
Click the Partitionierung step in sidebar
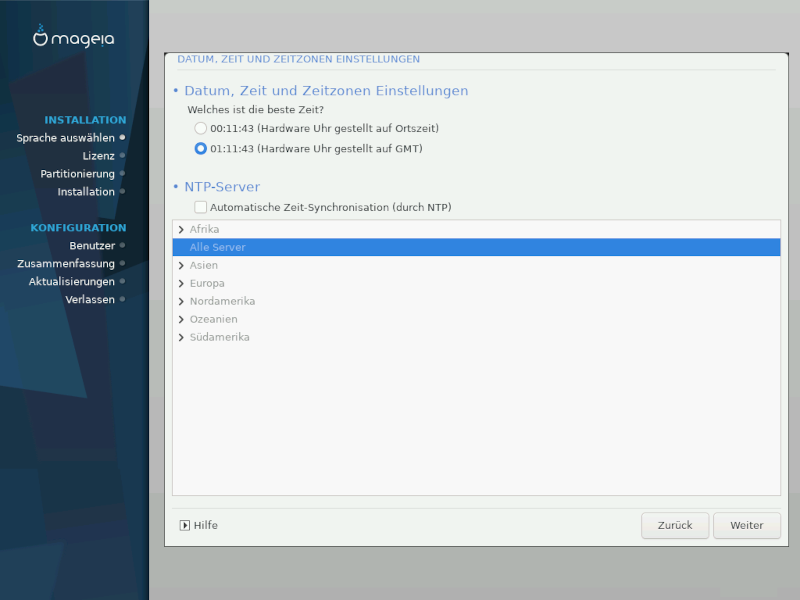(x=77, y=174)
